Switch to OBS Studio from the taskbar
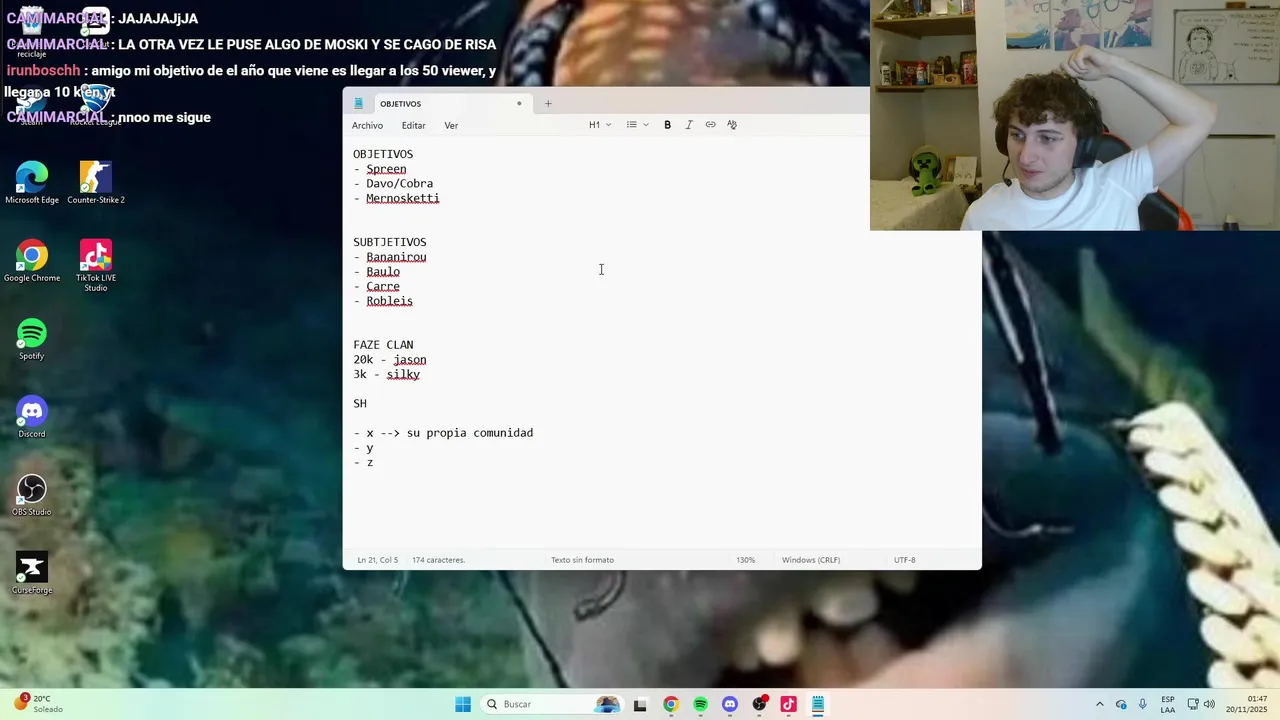This screenshot has width=1280, height=720. pyautogui.click(x=760, y=704)
